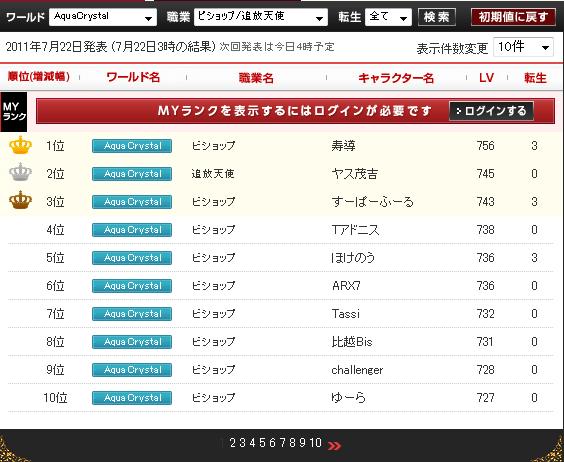Click the LV column header

tap(486, 78)
